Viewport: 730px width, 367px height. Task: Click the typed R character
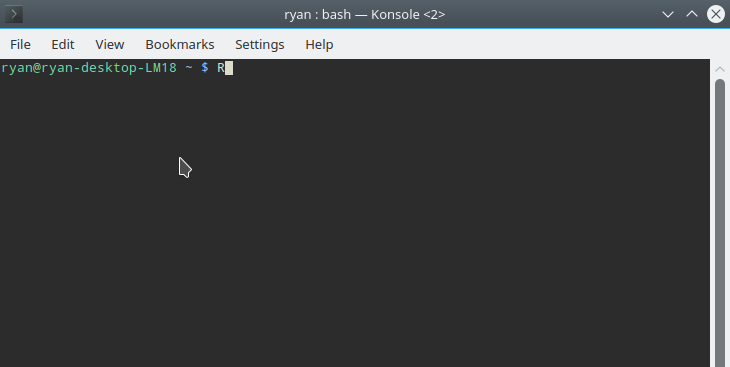click(221, 68)
